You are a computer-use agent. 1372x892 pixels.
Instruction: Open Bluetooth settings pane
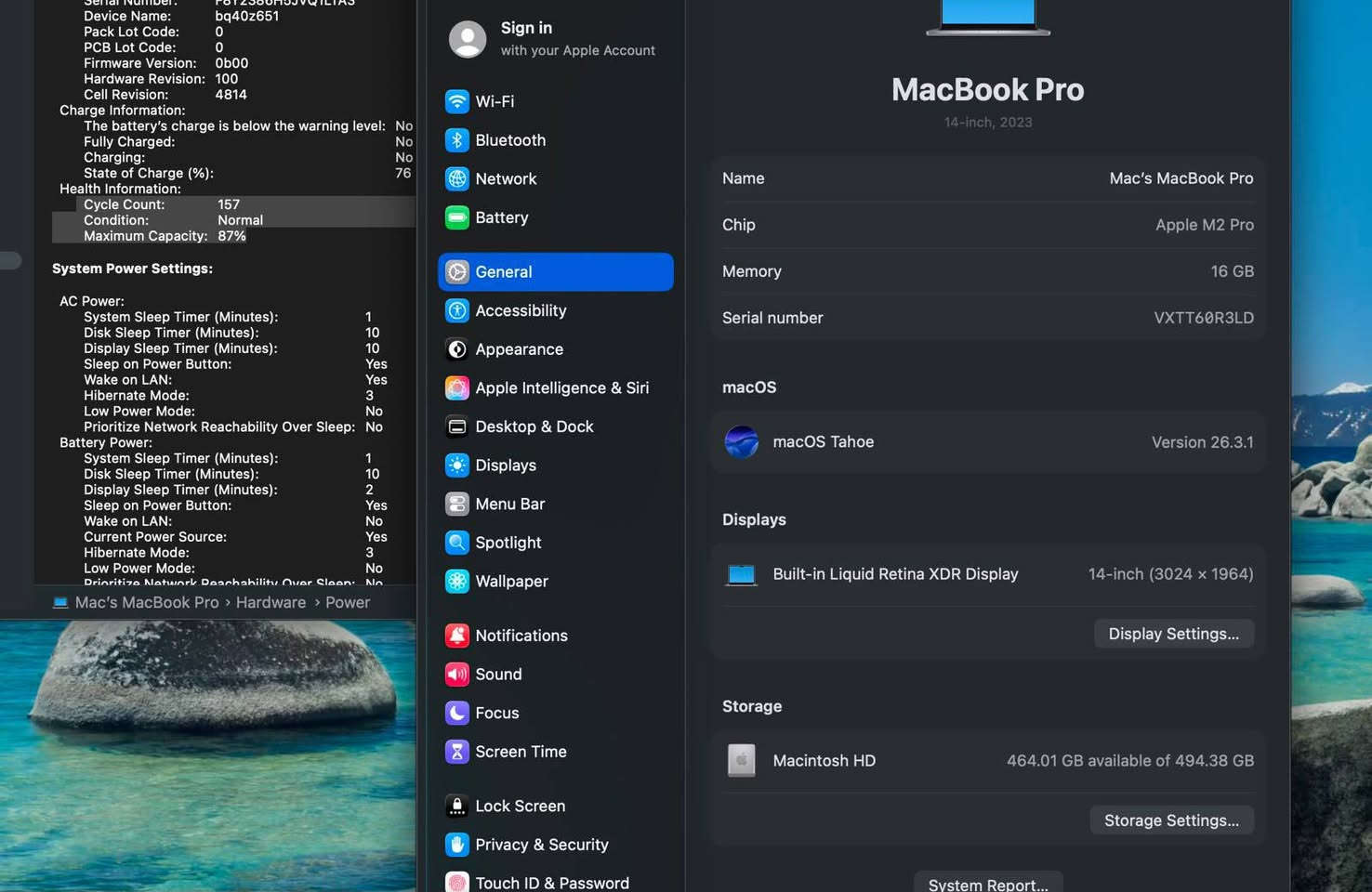[x=556, y=140]
